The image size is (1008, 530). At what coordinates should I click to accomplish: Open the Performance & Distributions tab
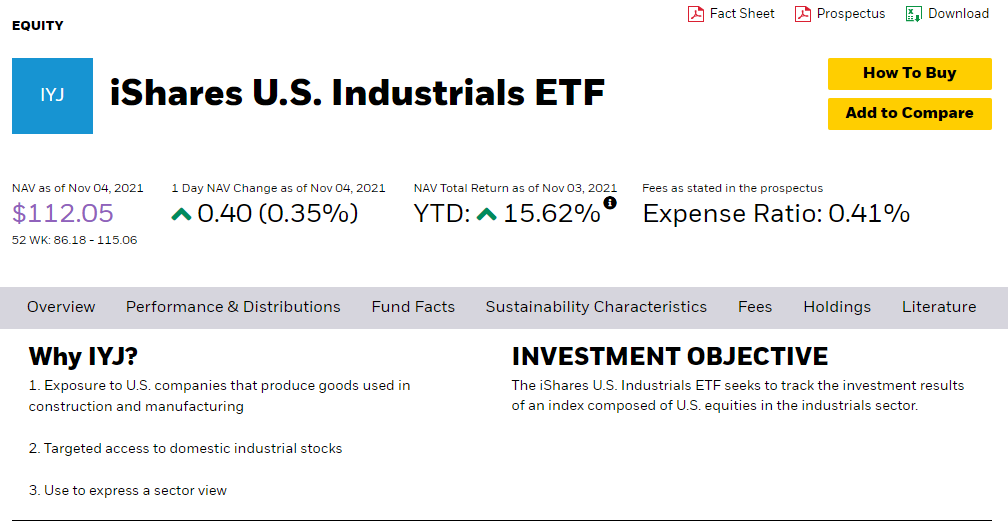point(233,307)
